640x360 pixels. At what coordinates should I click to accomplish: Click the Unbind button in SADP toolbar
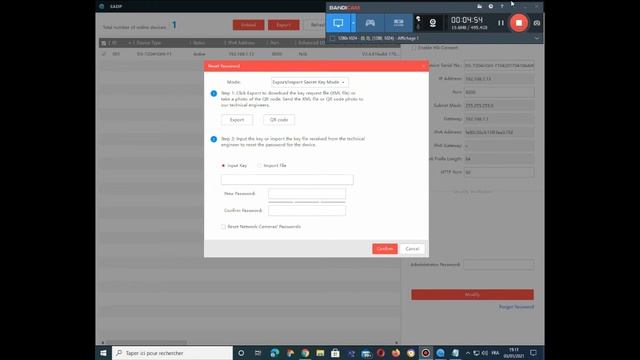(248, 25)
